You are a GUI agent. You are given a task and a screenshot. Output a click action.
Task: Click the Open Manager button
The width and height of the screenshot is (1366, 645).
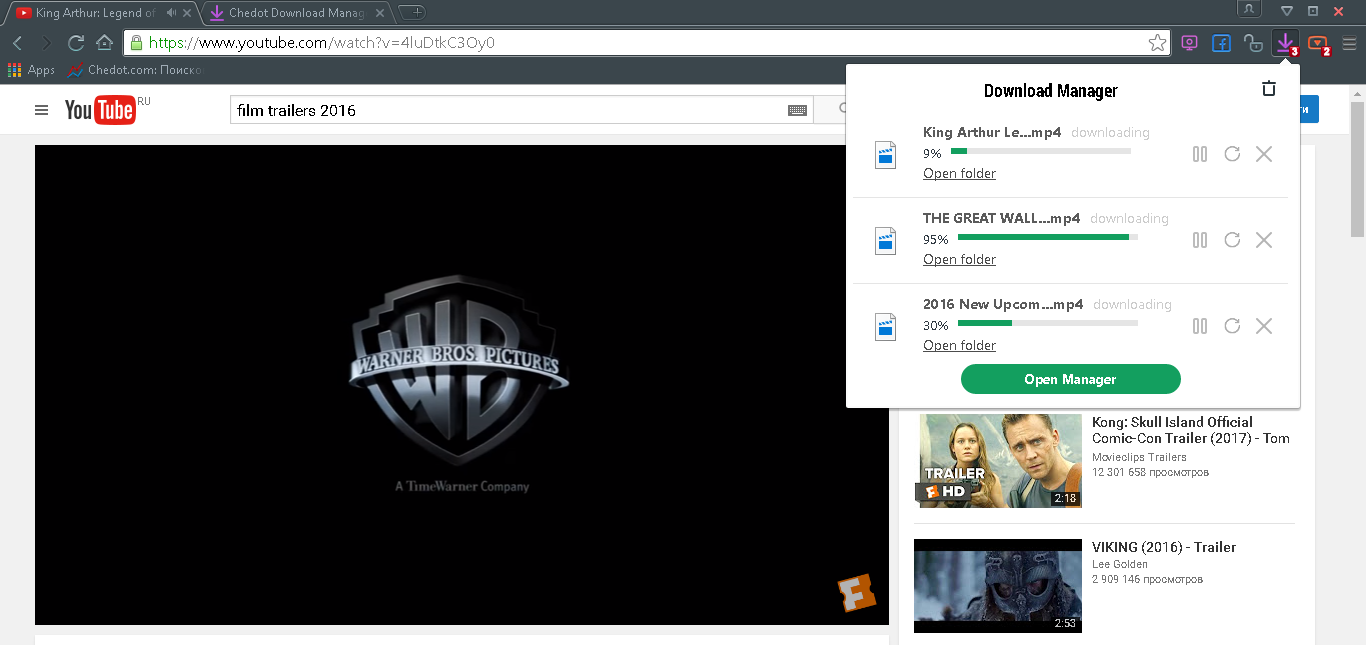click(x=1070, y=379)
